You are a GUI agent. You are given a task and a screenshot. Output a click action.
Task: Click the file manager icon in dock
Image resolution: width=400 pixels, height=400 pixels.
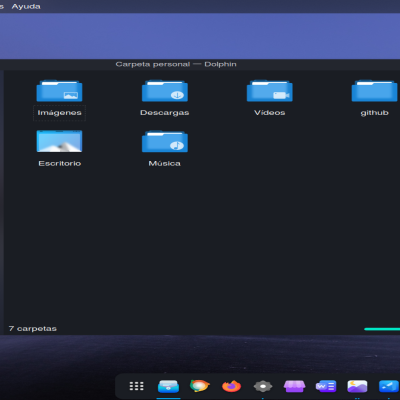click(168, 386)
